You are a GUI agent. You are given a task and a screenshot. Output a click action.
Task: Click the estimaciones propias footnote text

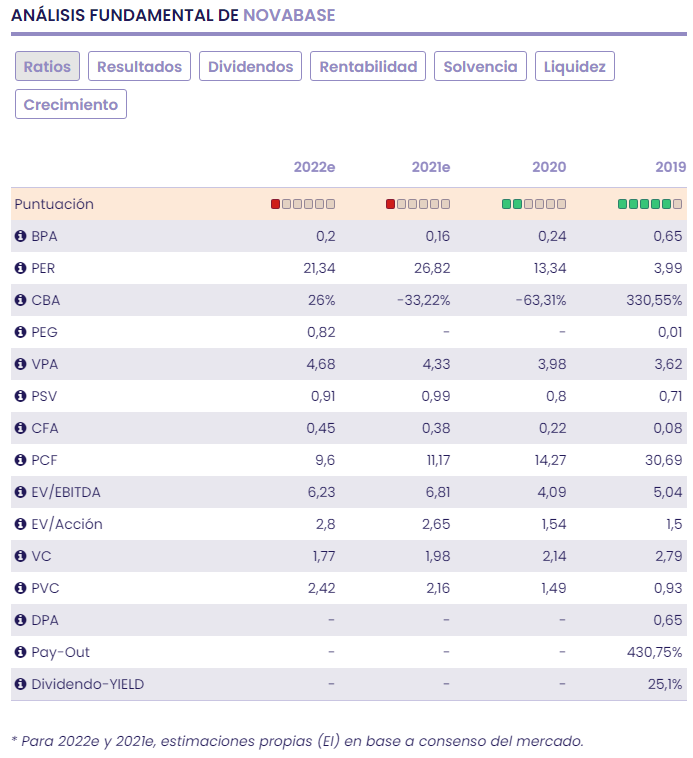click(x=298, y=741)
